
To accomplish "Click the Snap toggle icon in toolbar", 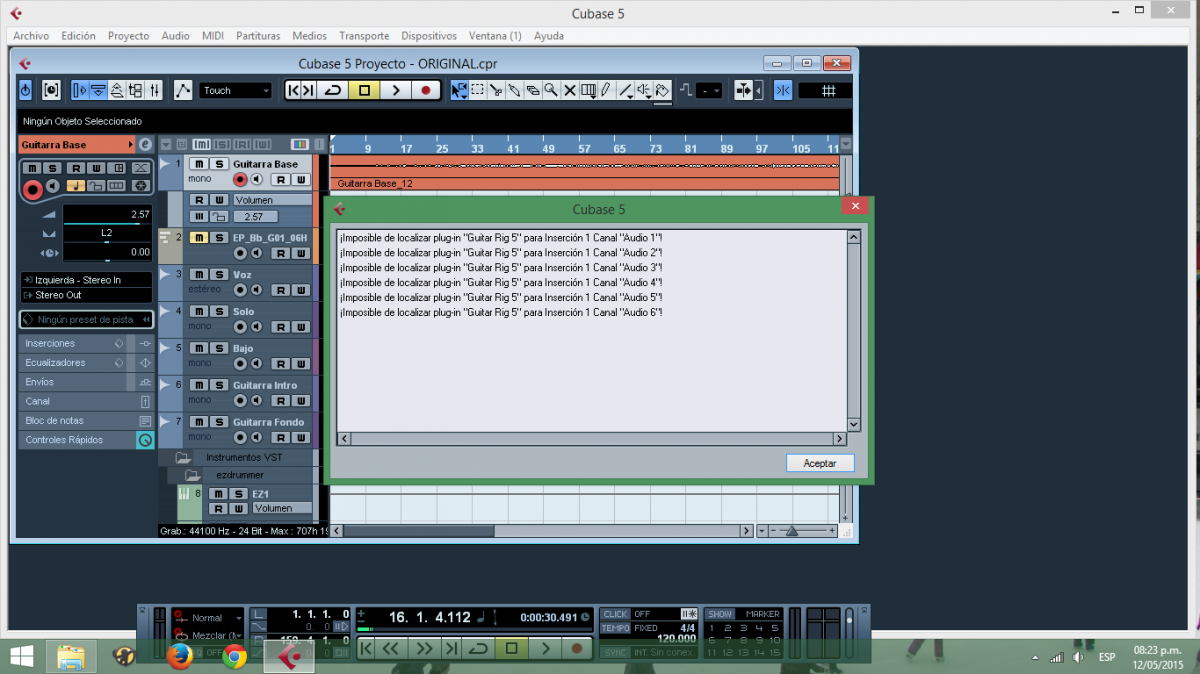I will click(x=782, y=90).
